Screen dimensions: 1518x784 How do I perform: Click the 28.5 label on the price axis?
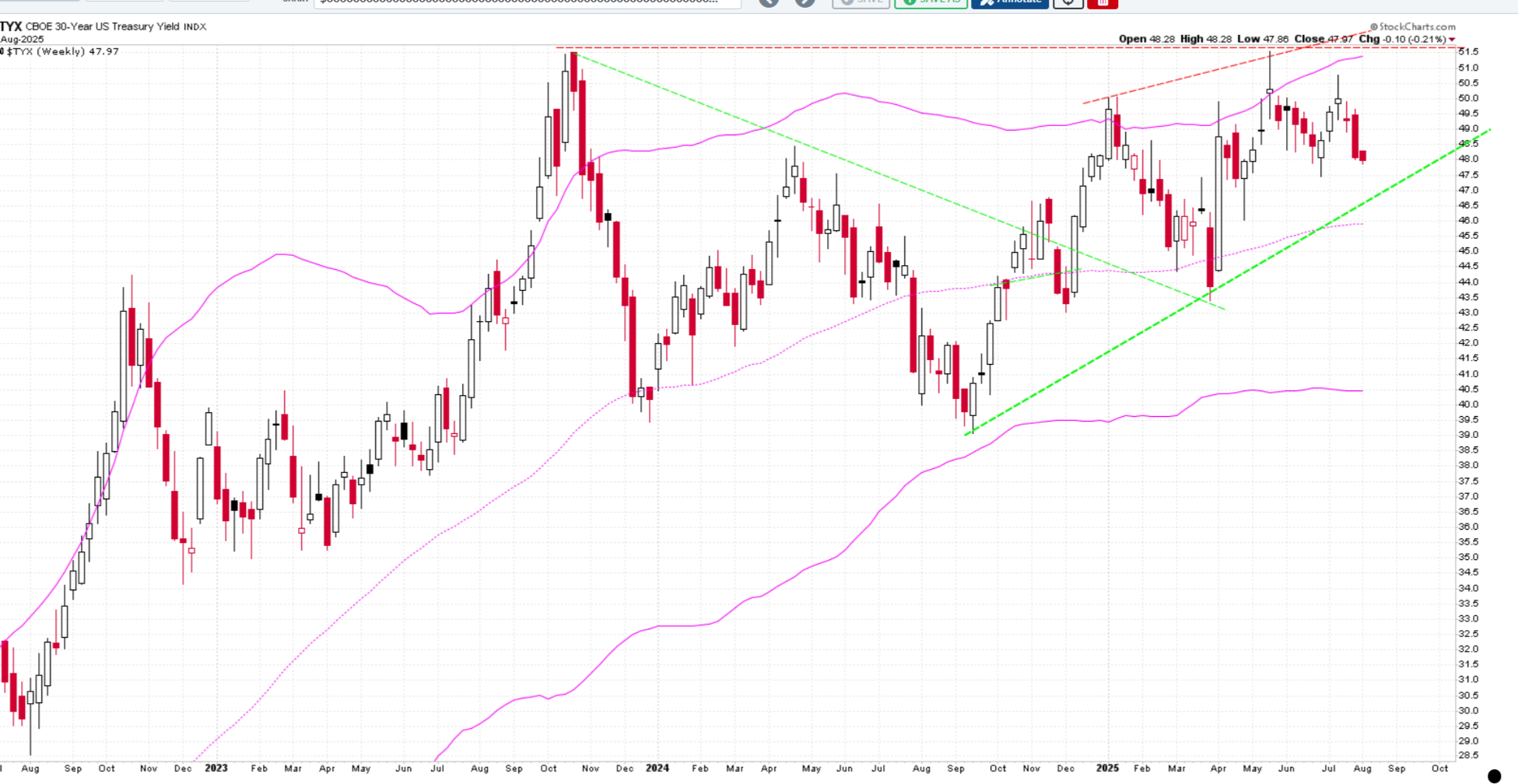click(1469, 756)
